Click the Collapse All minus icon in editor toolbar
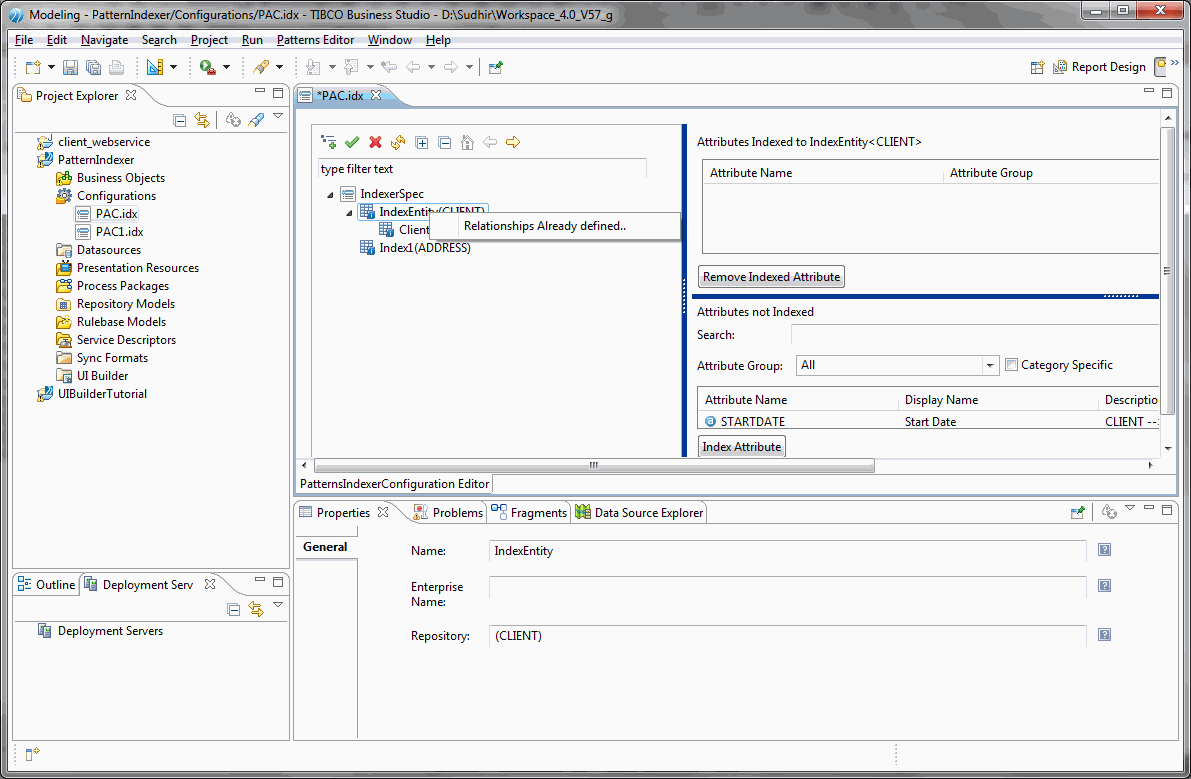The image size is (1191, 779). [x=445, y=142]
